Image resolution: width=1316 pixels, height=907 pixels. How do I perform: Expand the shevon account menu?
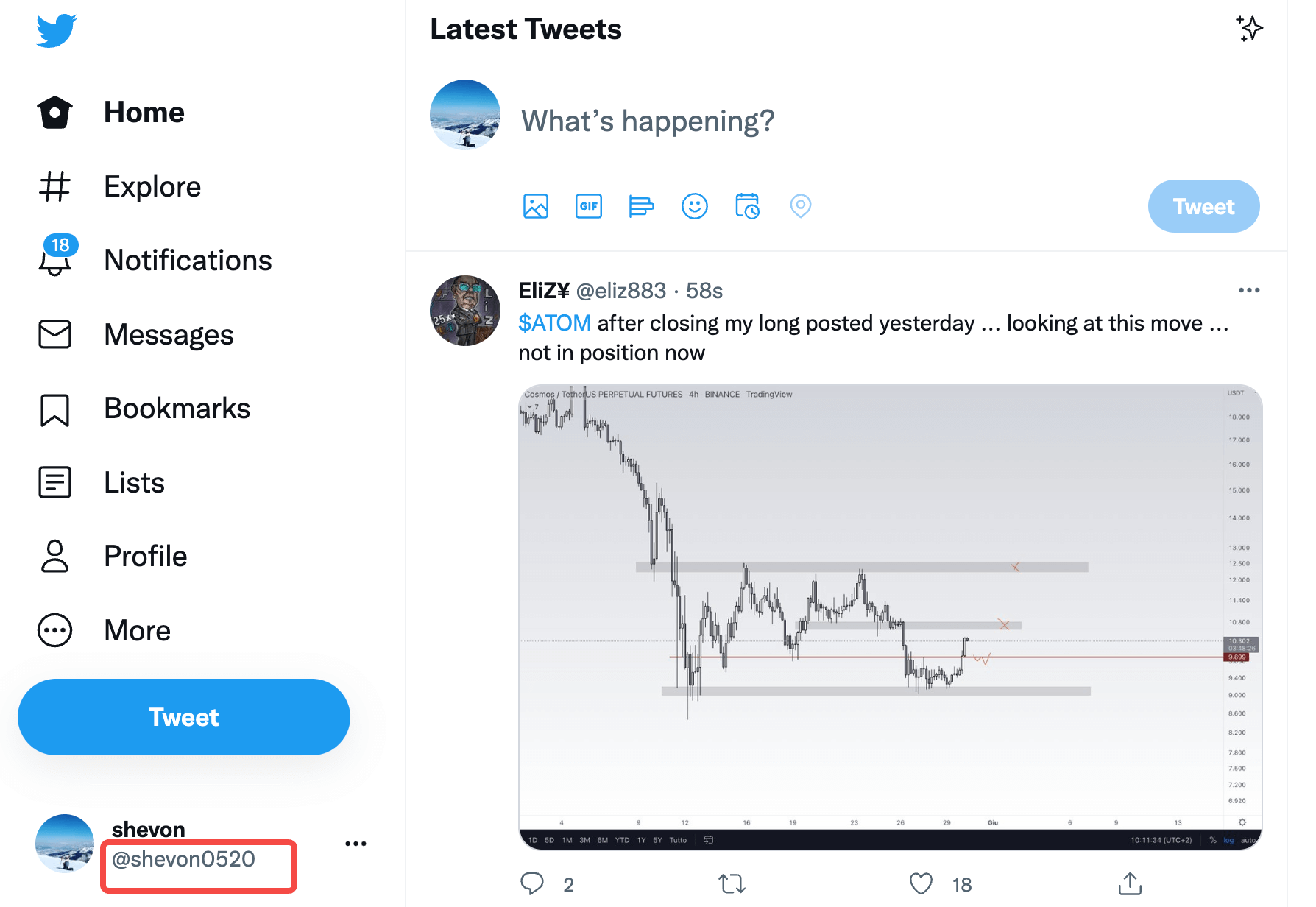pos(355,844)
